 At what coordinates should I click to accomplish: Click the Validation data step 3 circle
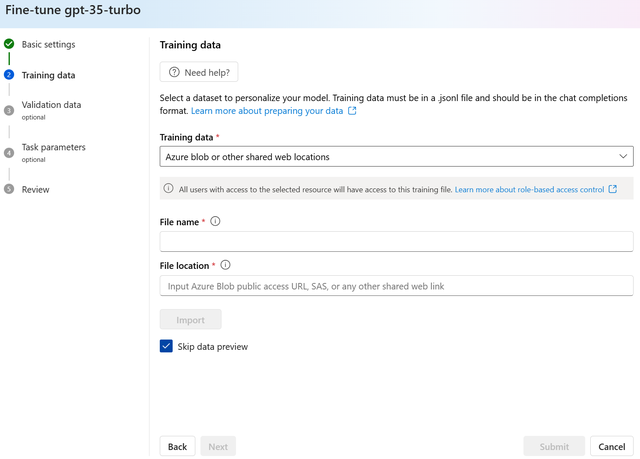click(9, 110)
